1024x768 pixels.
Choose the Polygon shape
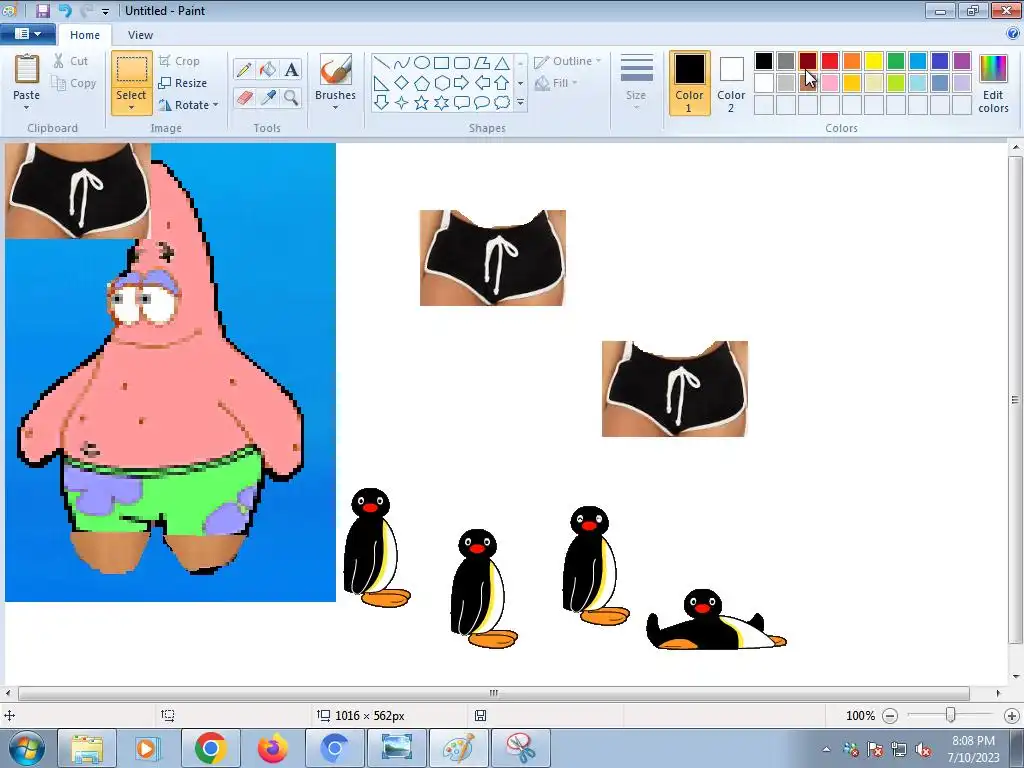482,63
